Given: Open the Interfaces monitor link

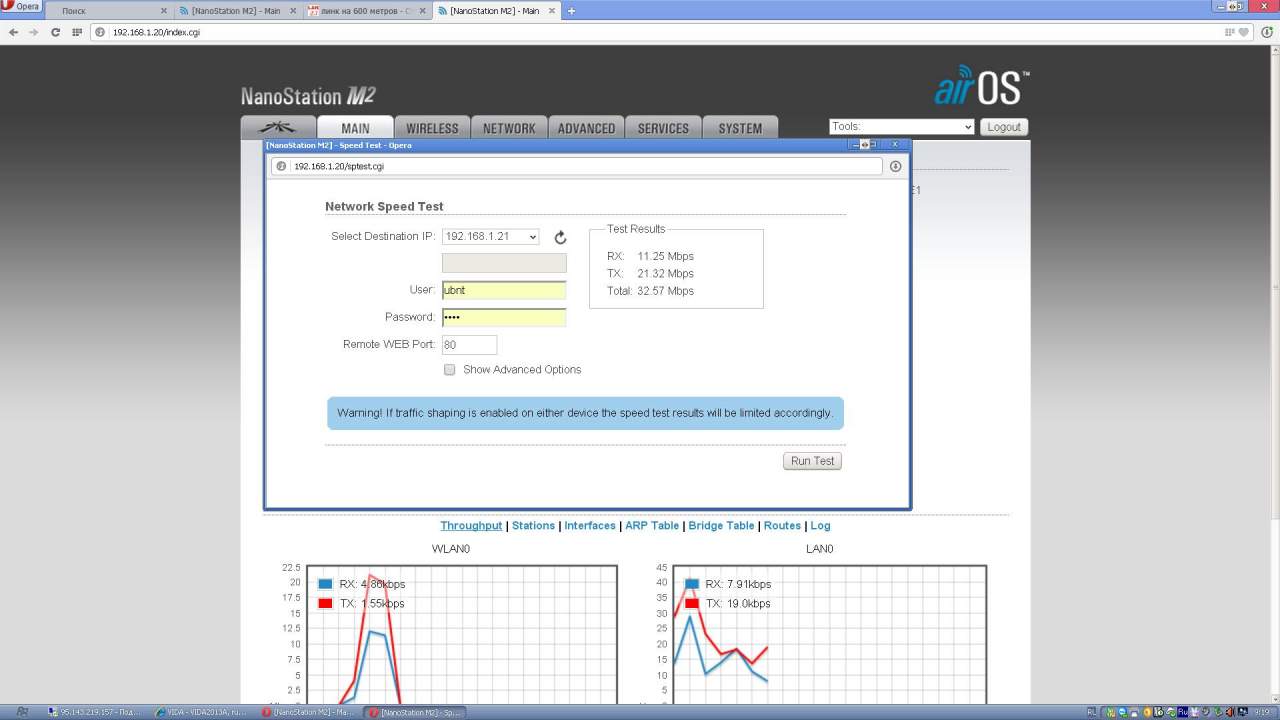Looking at the screenshot, I should click(x=590, y=526).
